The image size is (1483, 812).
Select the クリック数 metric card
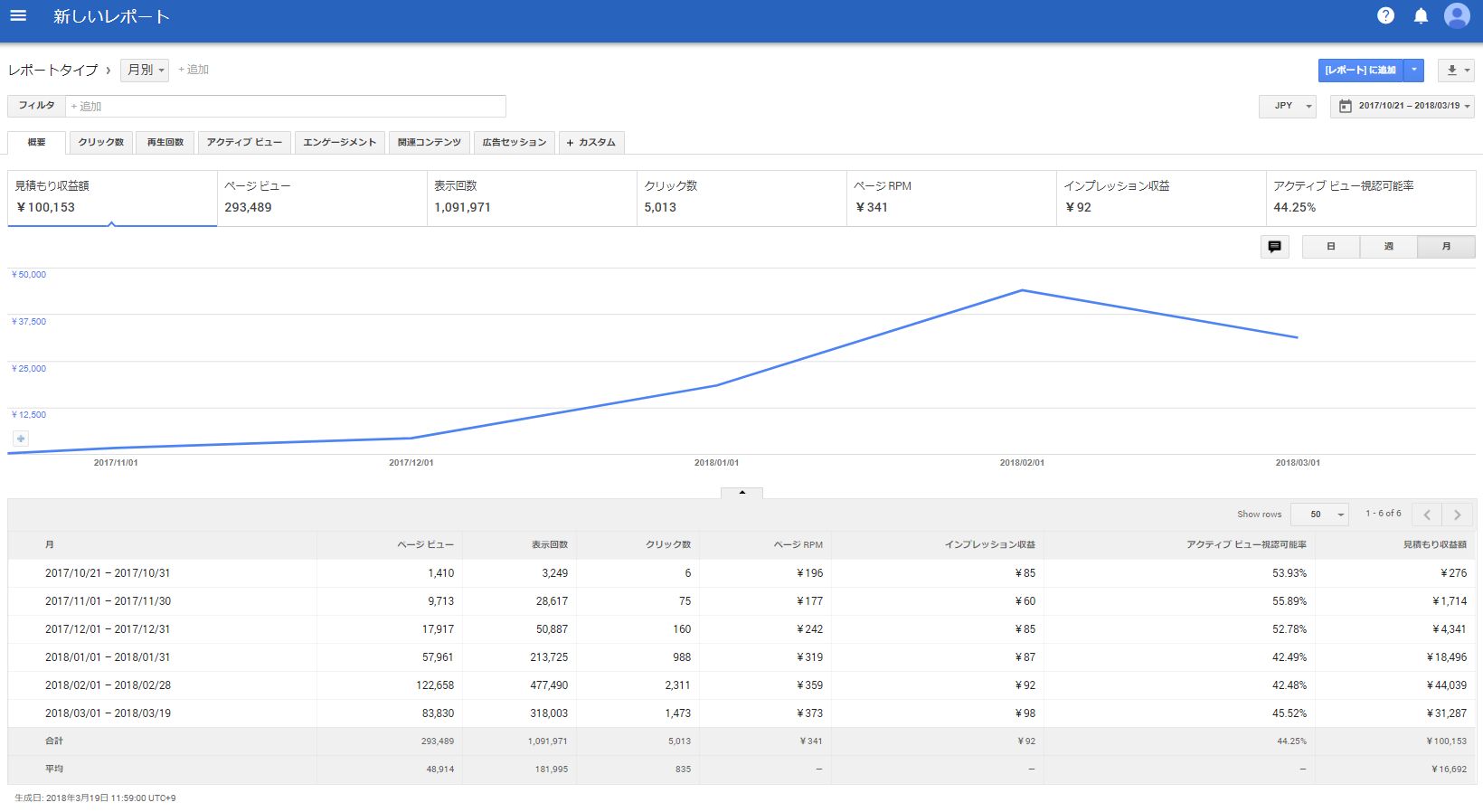pyautogui.click(x=742, y=198)
